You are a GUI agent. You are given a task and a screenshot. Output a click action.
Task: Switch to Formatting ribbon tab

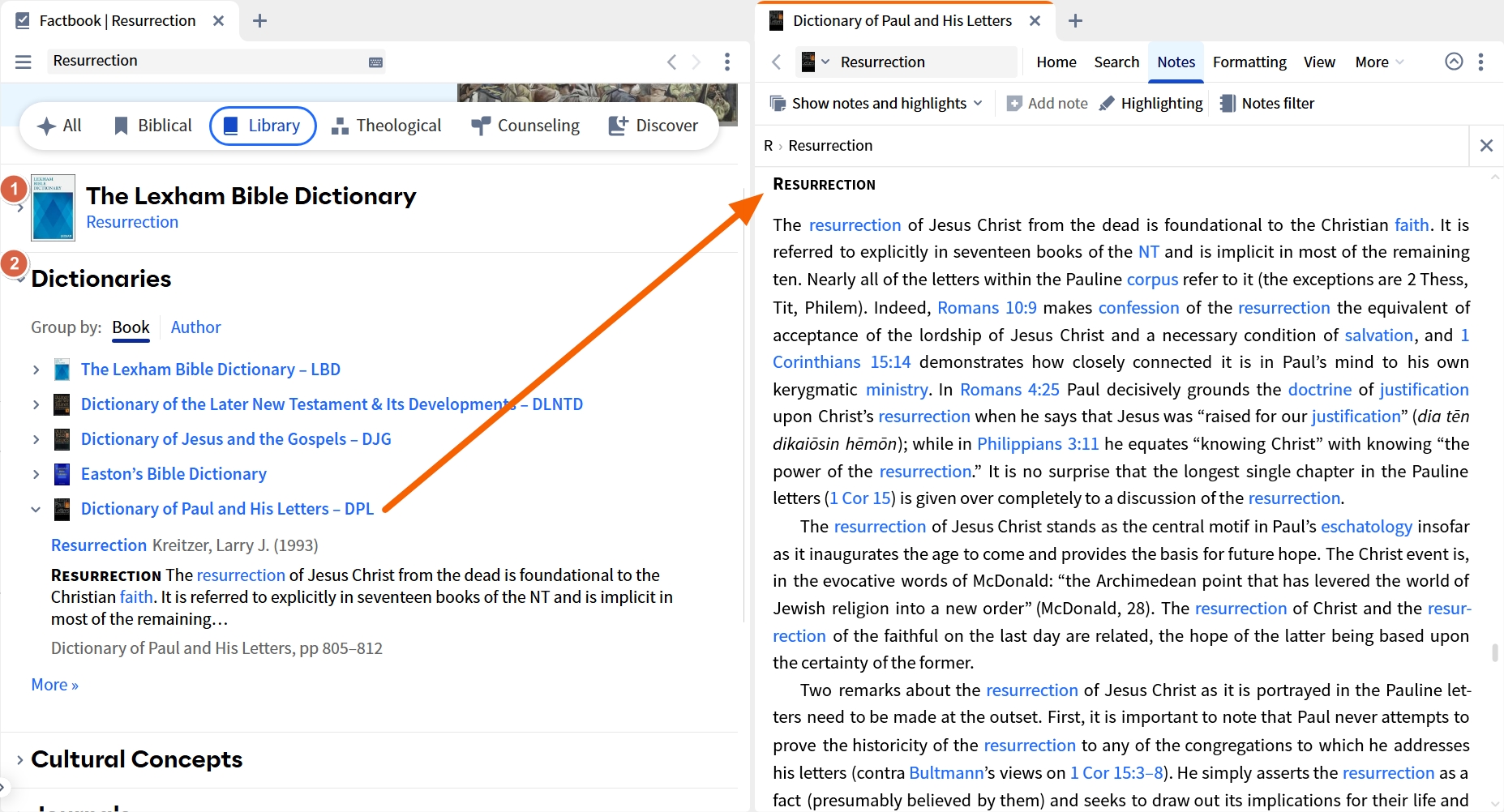[x=1249, y=62]
